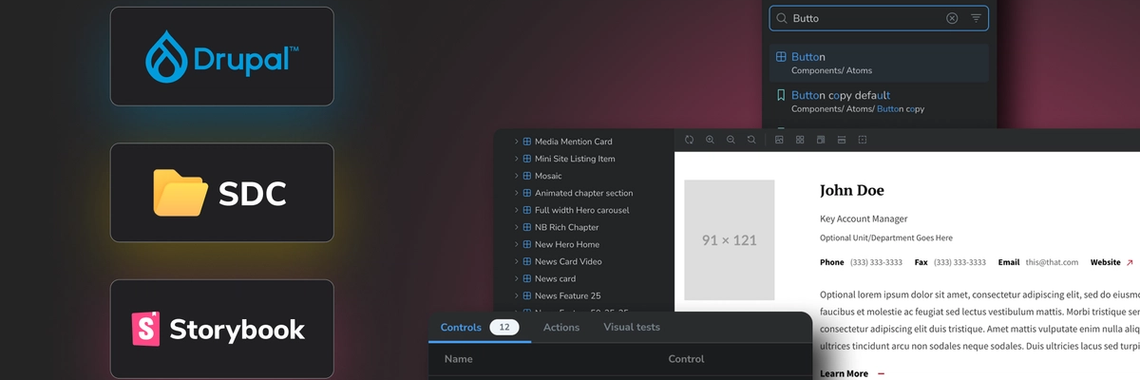The width and height of the screenshot is (1140, 380).
Task: Select the Button Components/ Atoms search result
Action: [x=879, y=63]
